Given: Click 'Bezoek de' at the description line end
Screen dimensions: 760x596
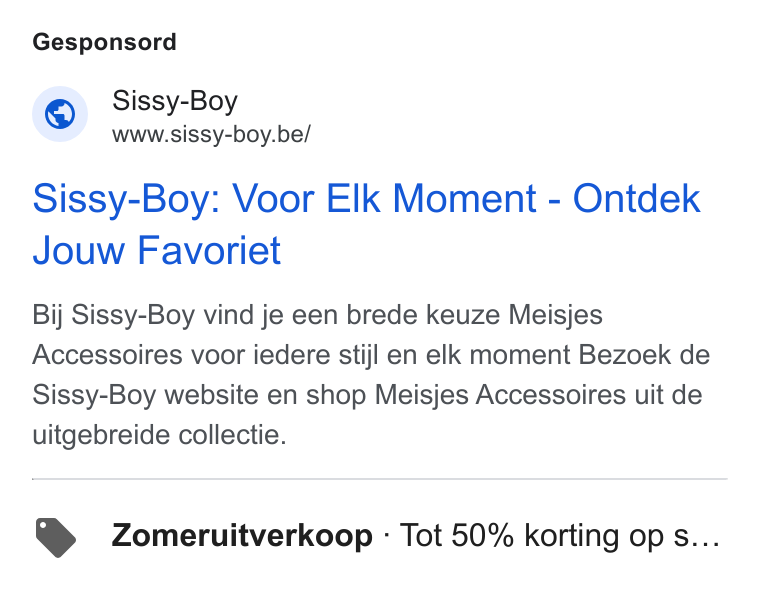Looking at the screenshot, I should 644,355.
